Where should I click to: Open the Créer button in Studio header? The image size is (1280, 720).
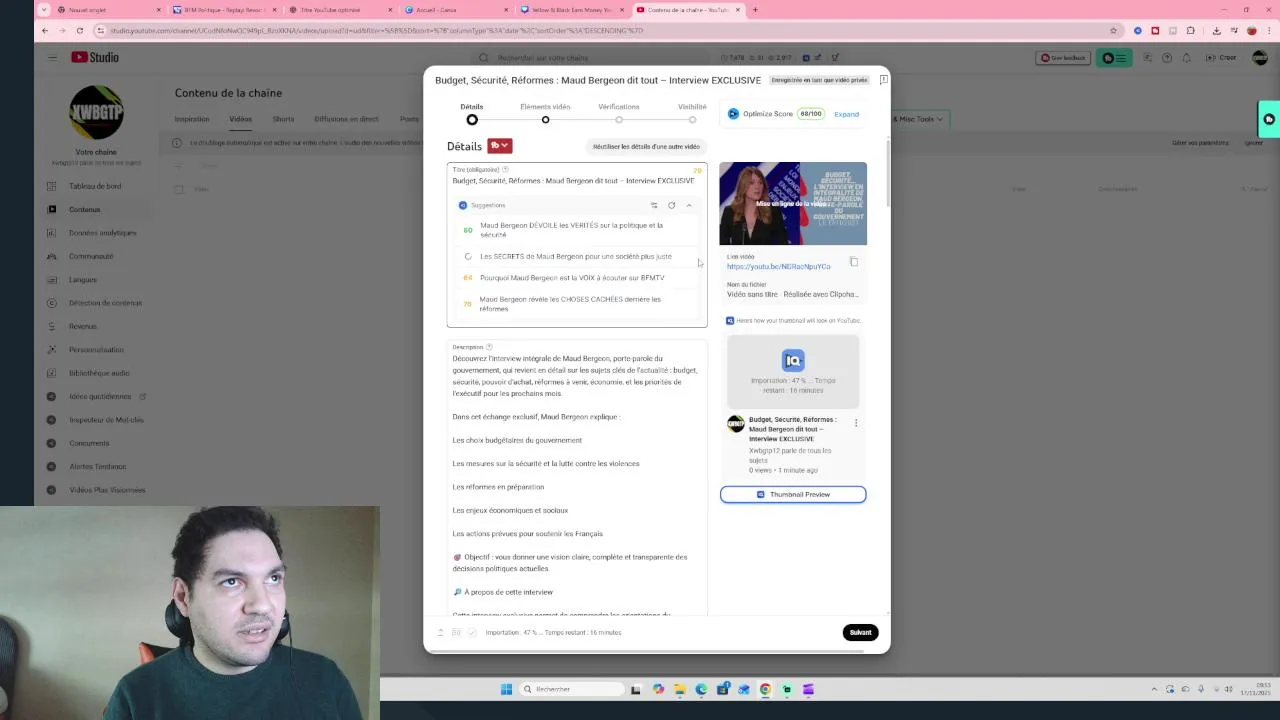(x=1222, y=58)
